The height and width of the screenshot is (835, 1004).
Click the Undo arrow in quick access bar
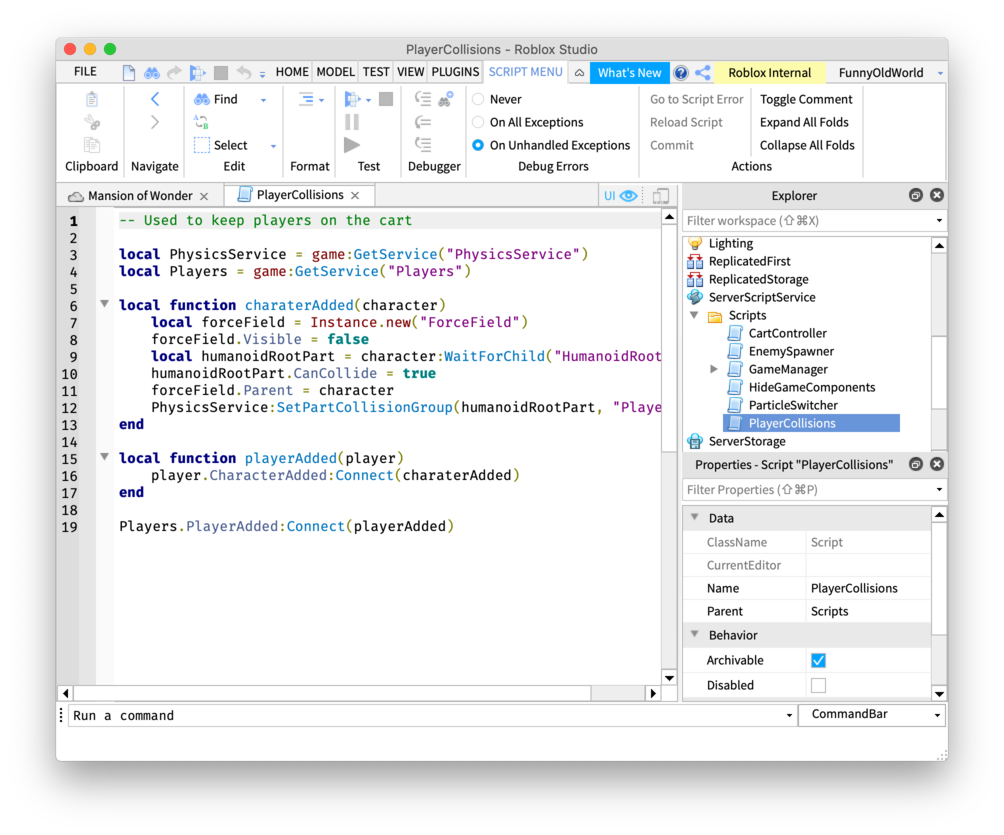pyautogui.click(x=243, y=72)
